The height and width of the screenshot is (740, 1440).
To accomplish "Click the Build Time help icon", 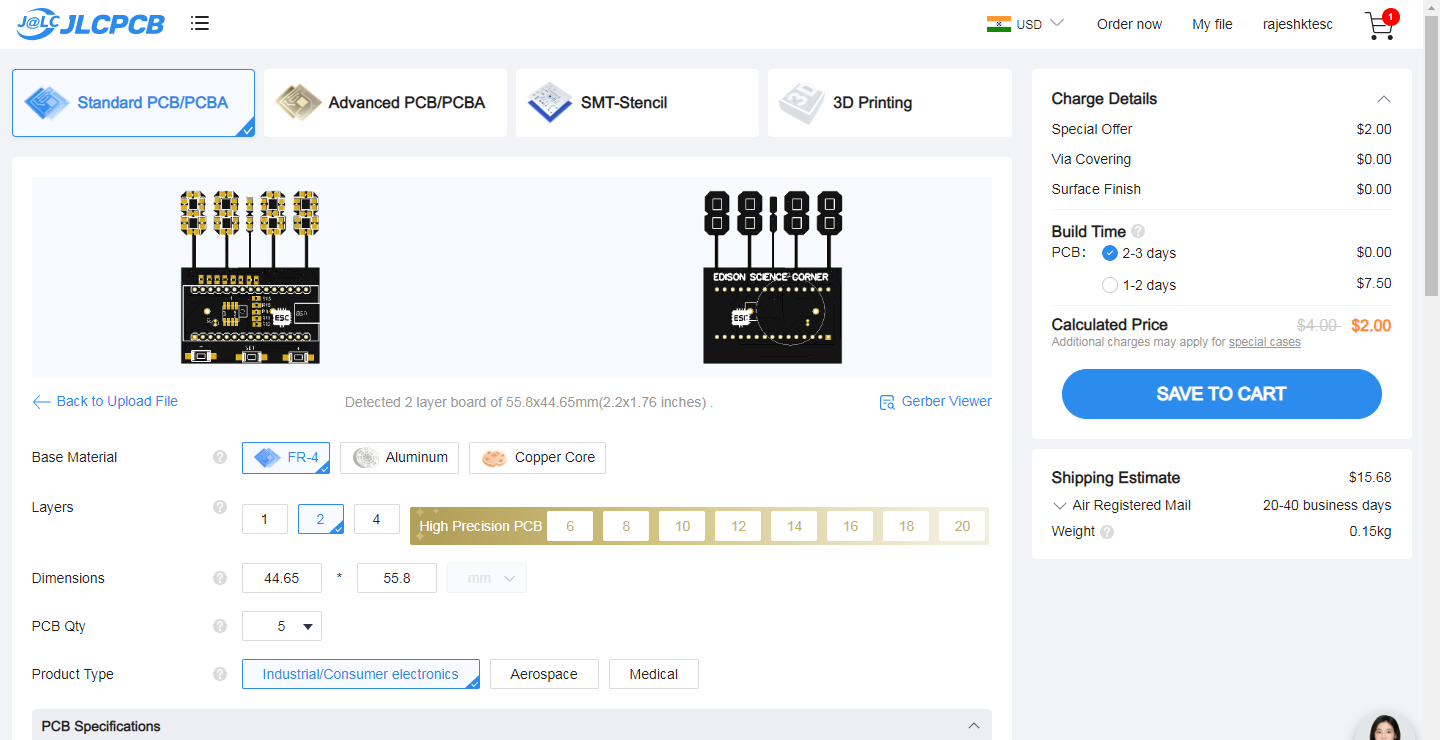I will click(x=1138, y=231).
